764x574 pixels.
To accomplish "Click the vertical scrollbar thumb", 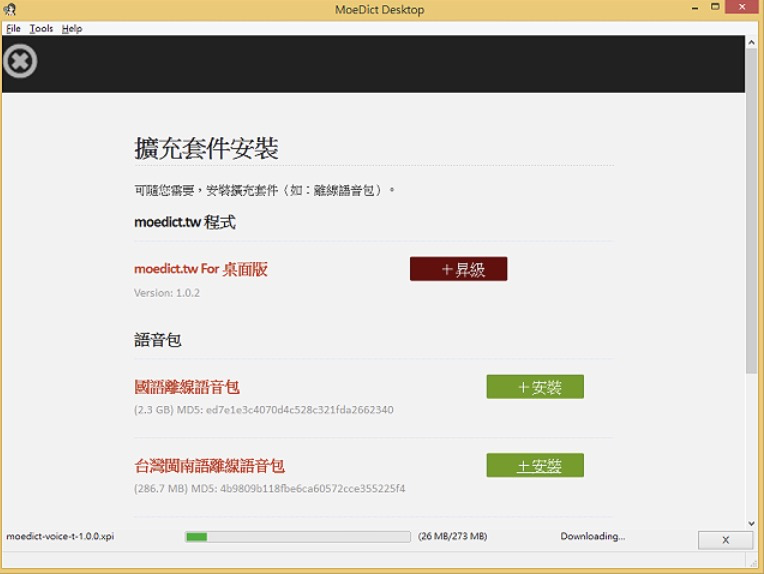I will tap(752, 212).
